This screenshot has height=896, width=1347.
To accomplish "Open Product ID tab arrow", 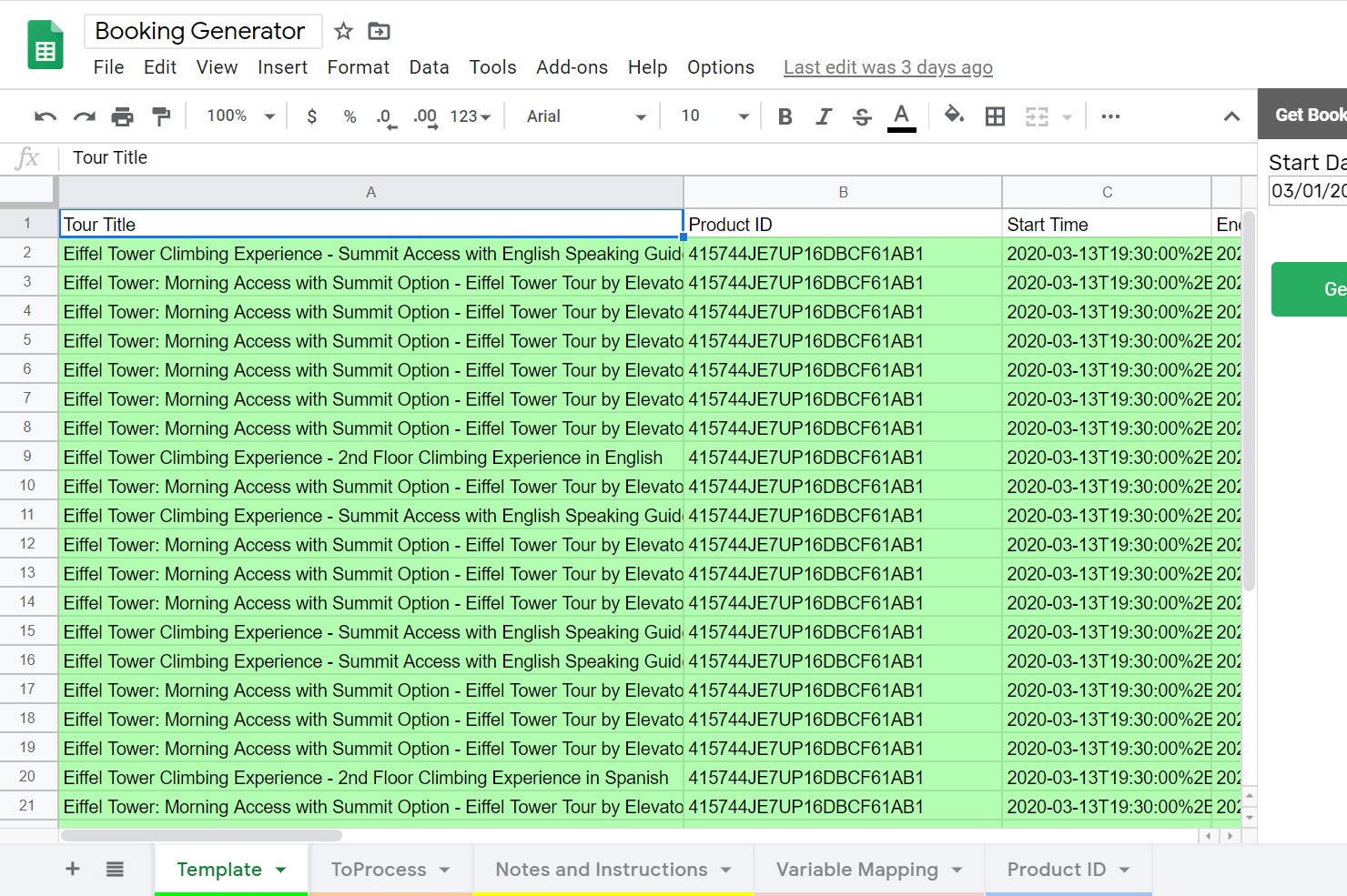I will coord(1125,870).
